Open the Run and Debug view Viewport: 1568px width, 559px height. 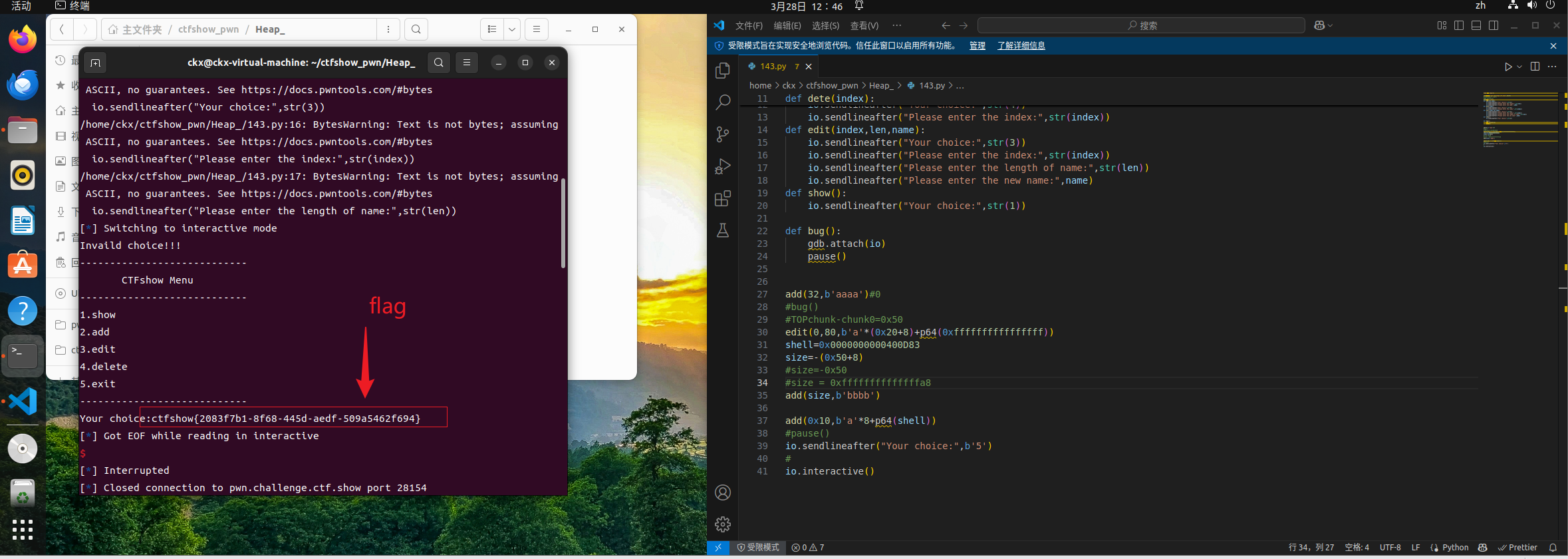pyautogui.click(x=723, y=166)
